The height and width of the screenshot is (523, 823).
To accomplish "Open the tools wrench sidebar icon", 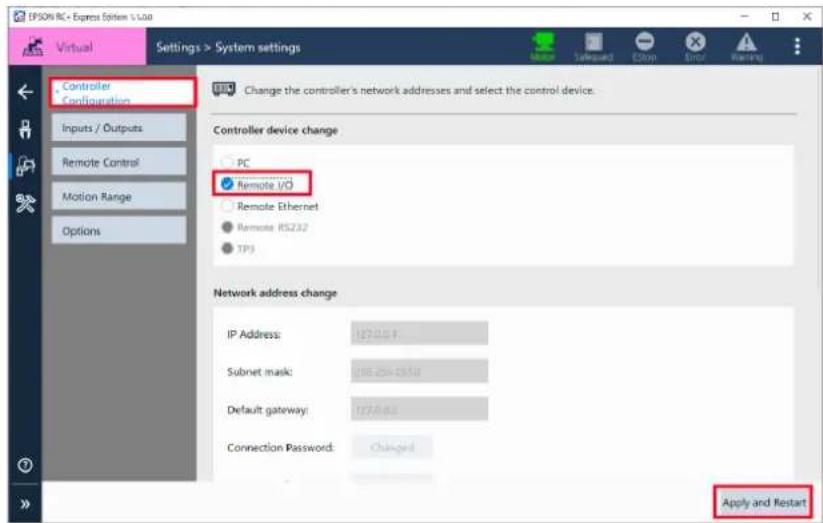I will pos(25,203).
